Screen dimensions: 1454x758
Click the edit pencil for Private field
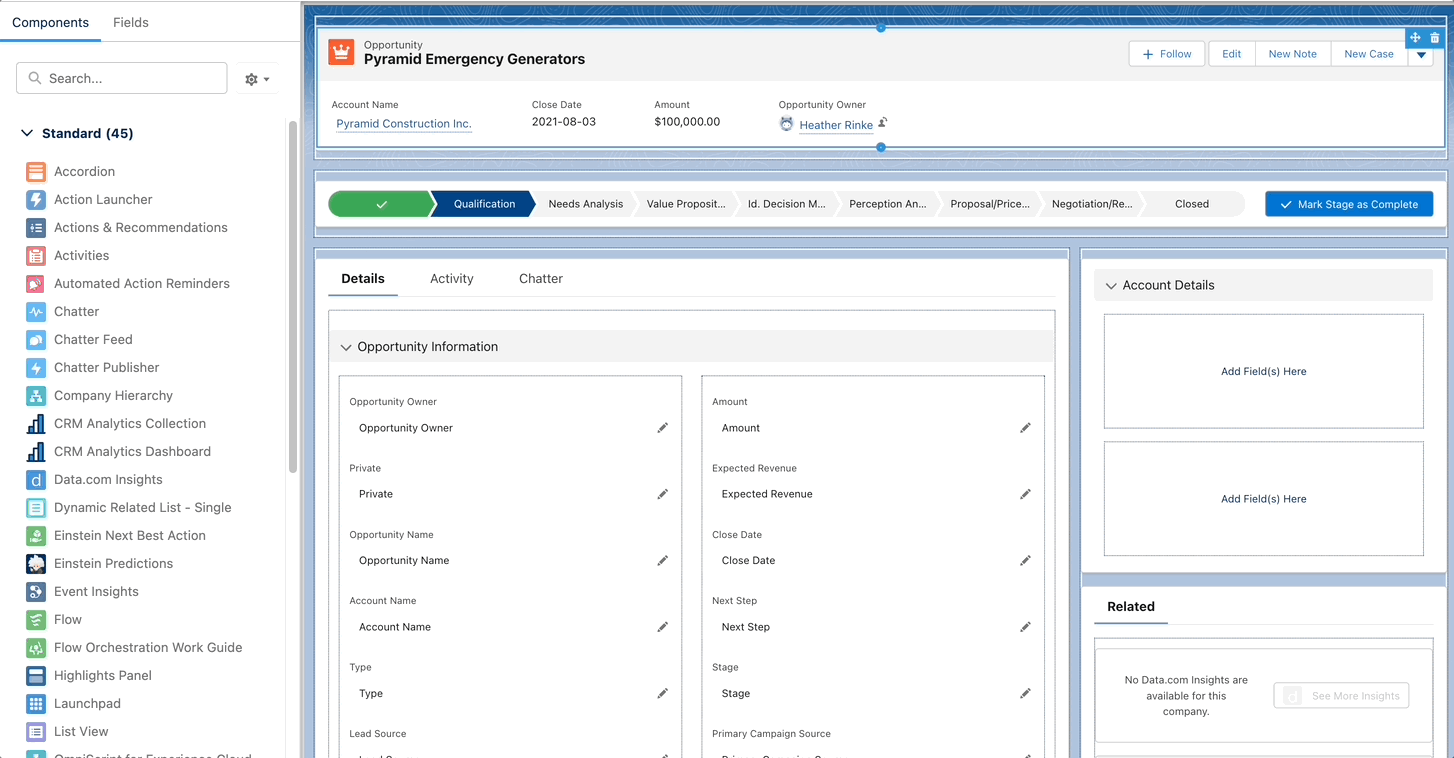click(662, 494)
